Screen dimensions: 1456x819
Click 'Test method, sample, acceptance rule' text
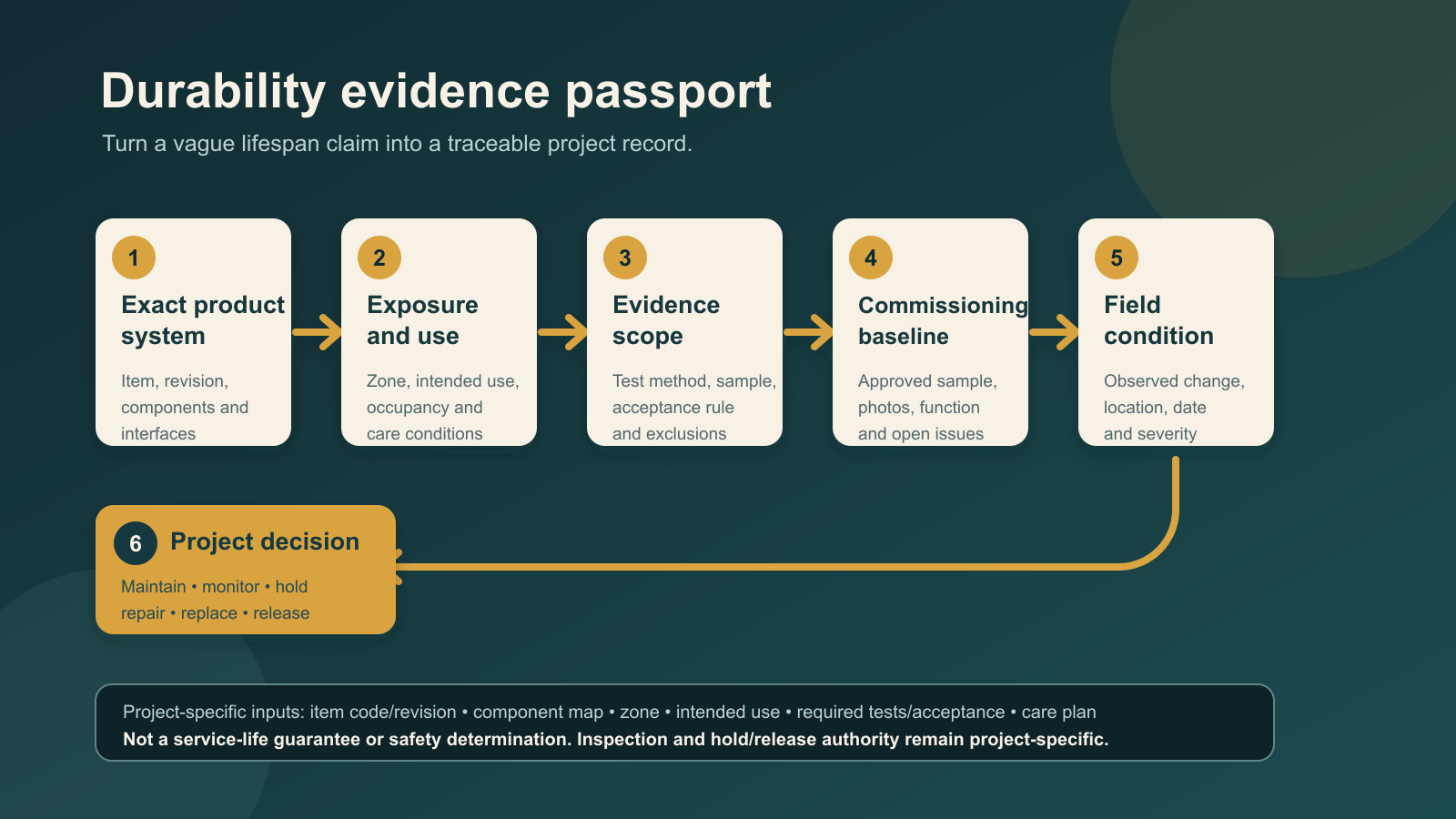click(x=694, y=408)
